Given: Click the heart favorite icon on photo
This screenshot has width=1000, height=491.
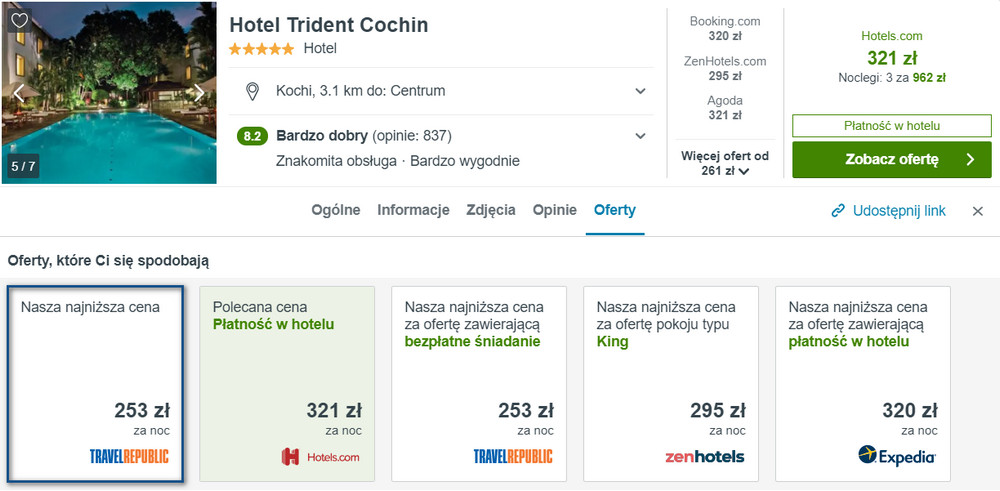Looking at the screenshot, I should [20, 20].
